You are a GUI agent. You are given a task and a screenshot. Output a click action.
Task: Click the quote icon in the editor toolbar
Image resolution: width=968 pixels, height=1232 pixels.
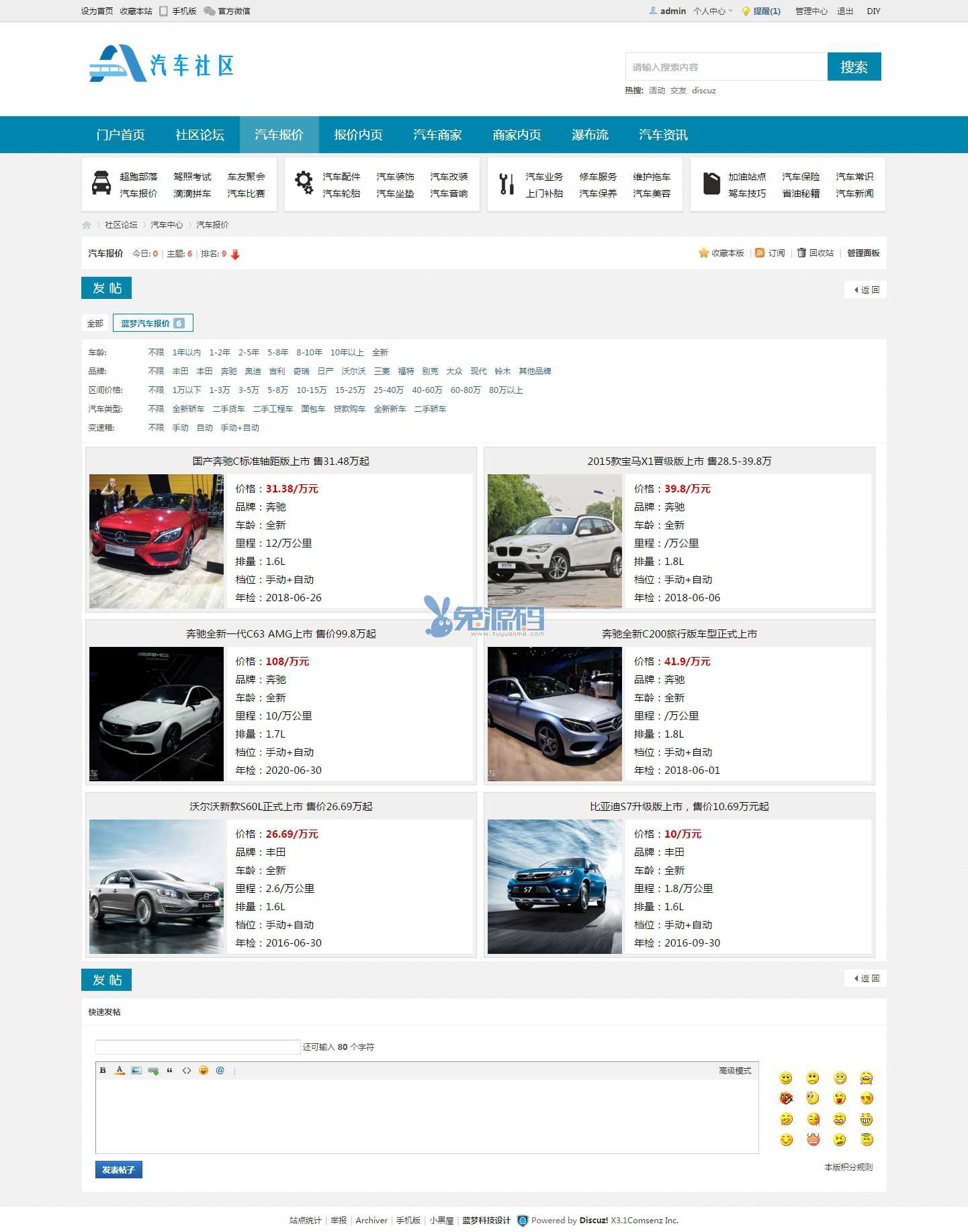point(170,1070)
